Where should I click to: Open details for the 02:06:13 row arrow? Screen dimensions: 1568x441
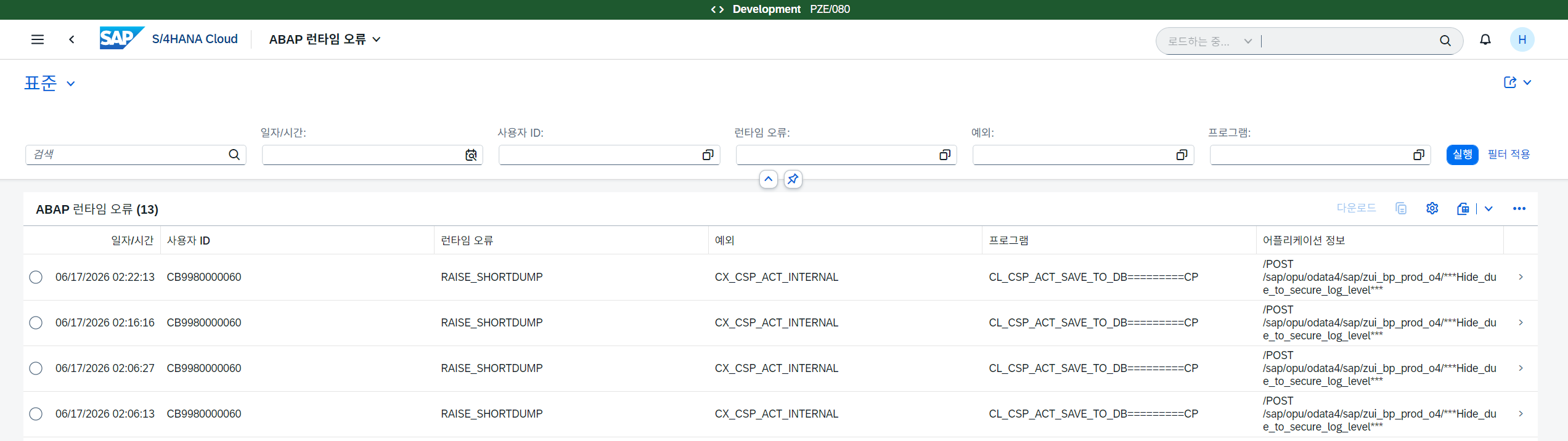point(1521,414)
